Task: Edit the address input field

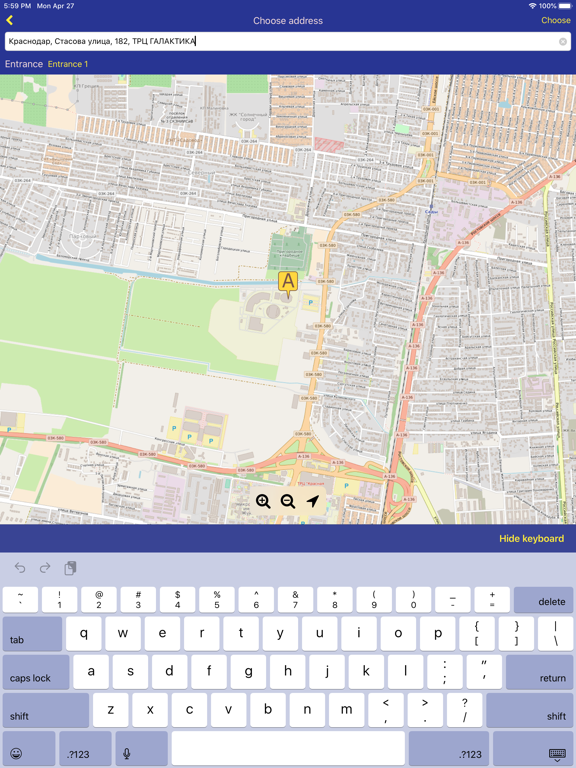Action: click(288, 41)
